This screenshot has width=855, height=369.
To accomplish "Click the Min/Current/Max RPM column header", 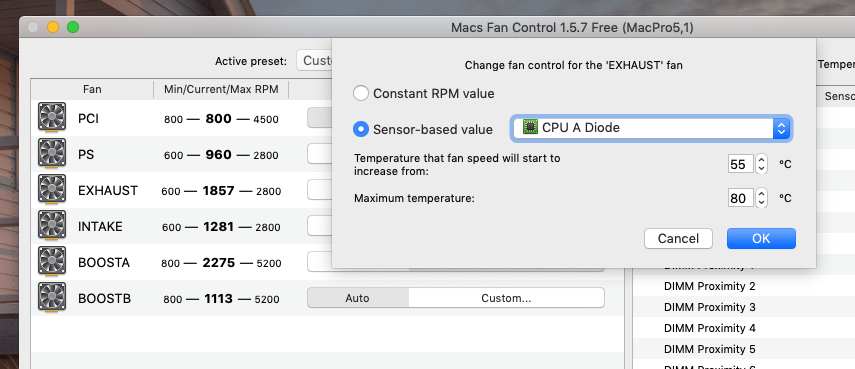I will pos(221,89).
